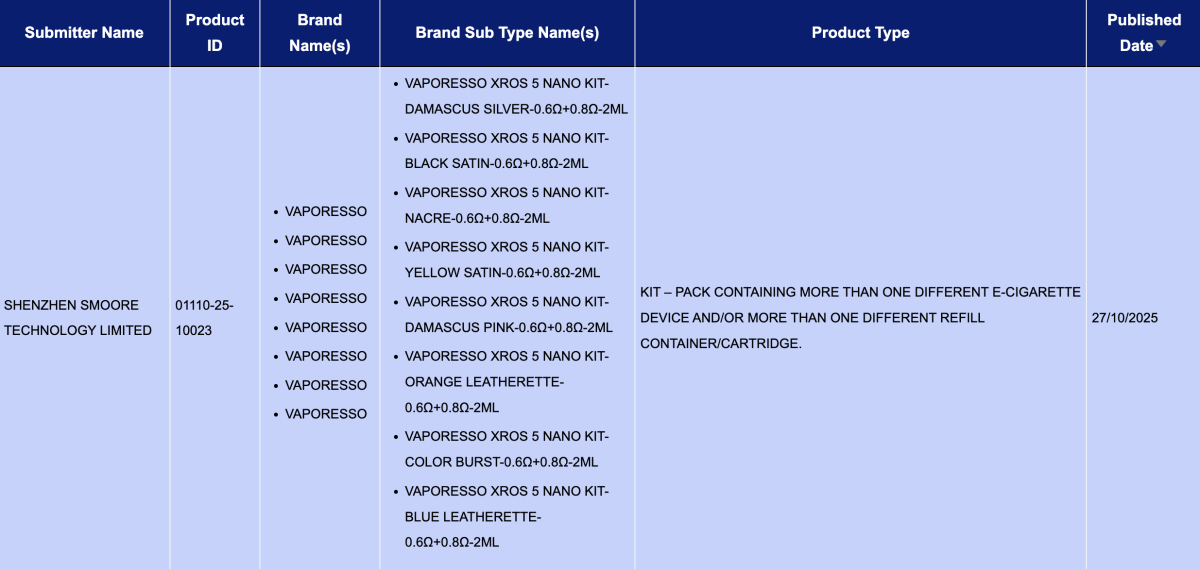Click the Yellow Satin kit entry

[507, 259]
